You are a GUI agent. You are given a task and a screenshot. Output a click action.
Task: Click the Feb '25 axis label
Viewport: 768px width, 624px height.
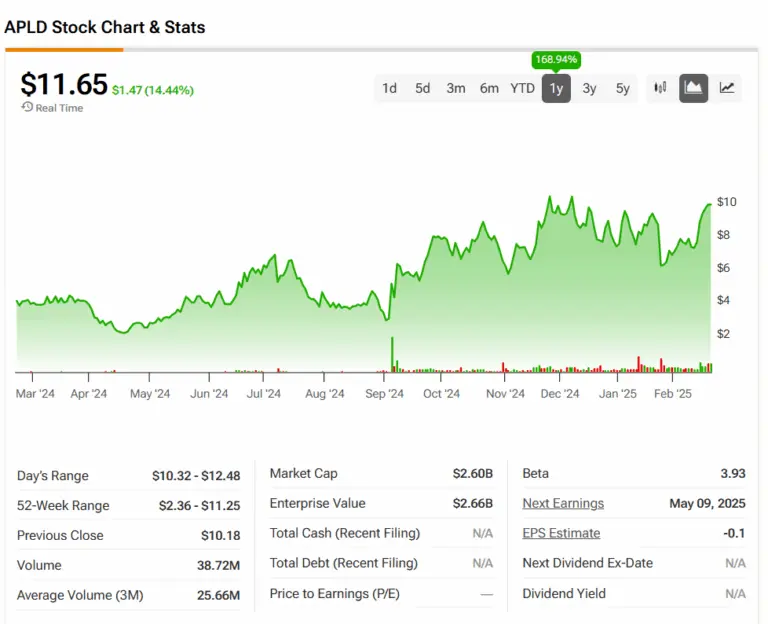[x=672, y=394]
